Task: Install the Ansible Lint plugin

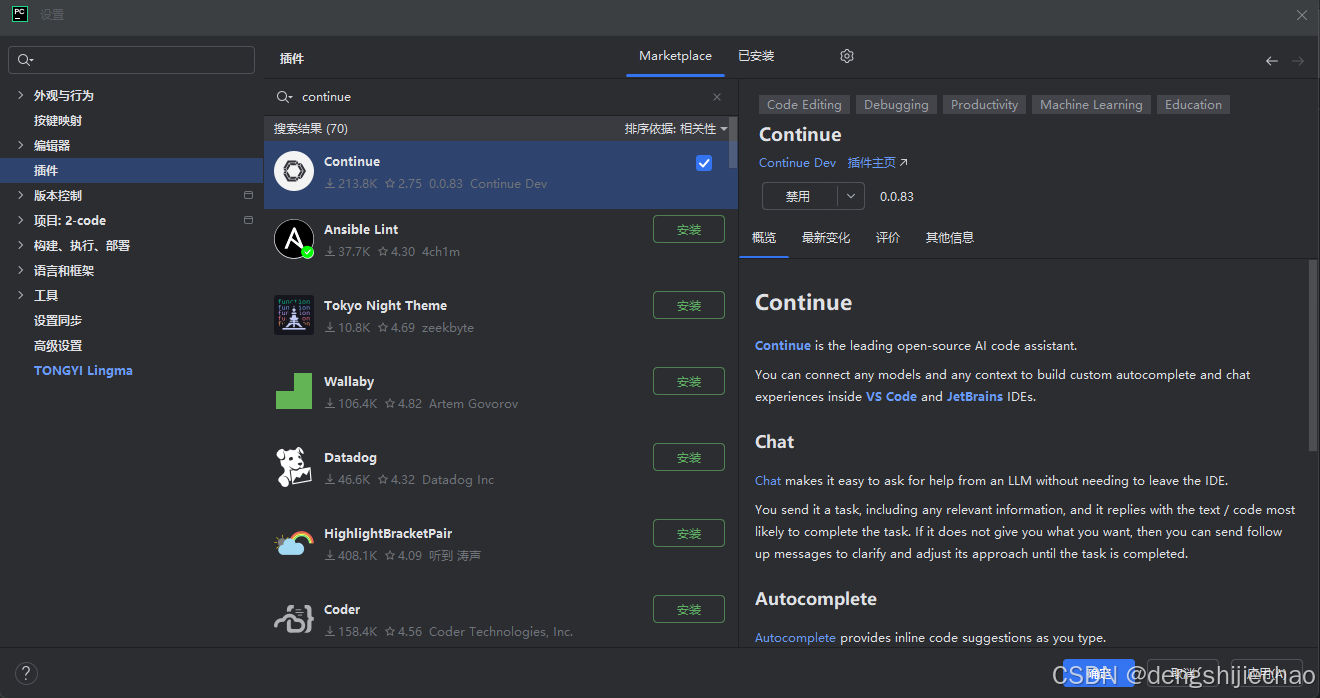Action: click(x=689, y=229)
